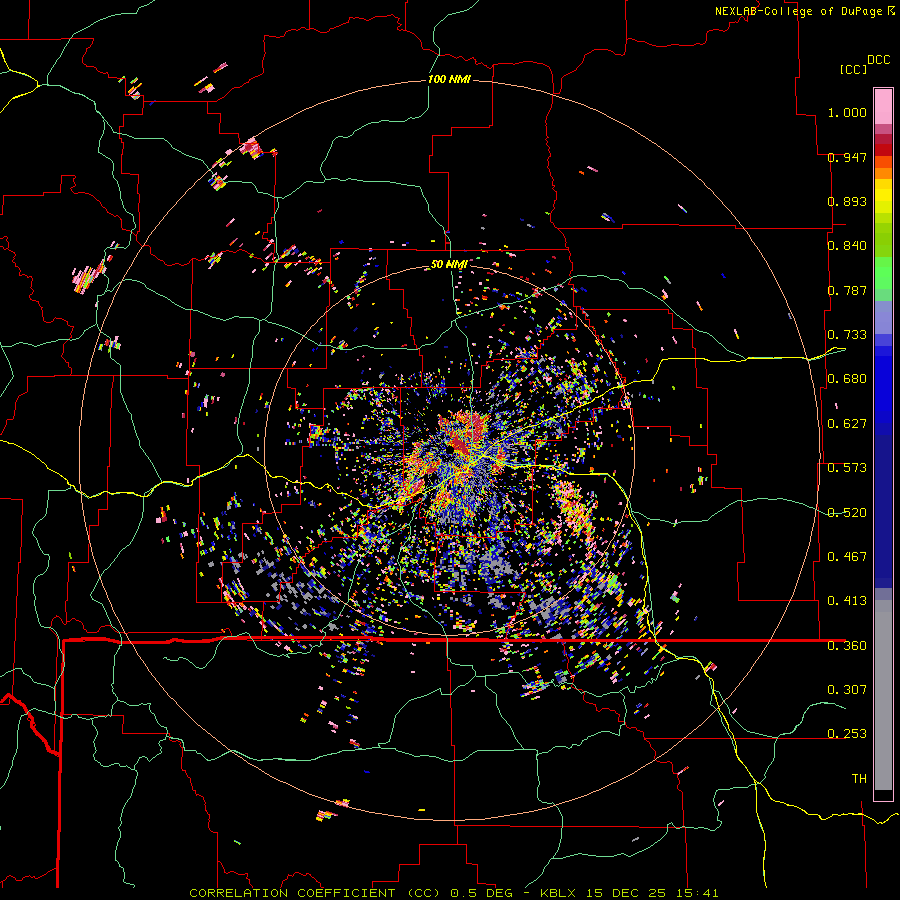Select the 0.680 scale value
900x900 pixels.
[x=847, y=379]
